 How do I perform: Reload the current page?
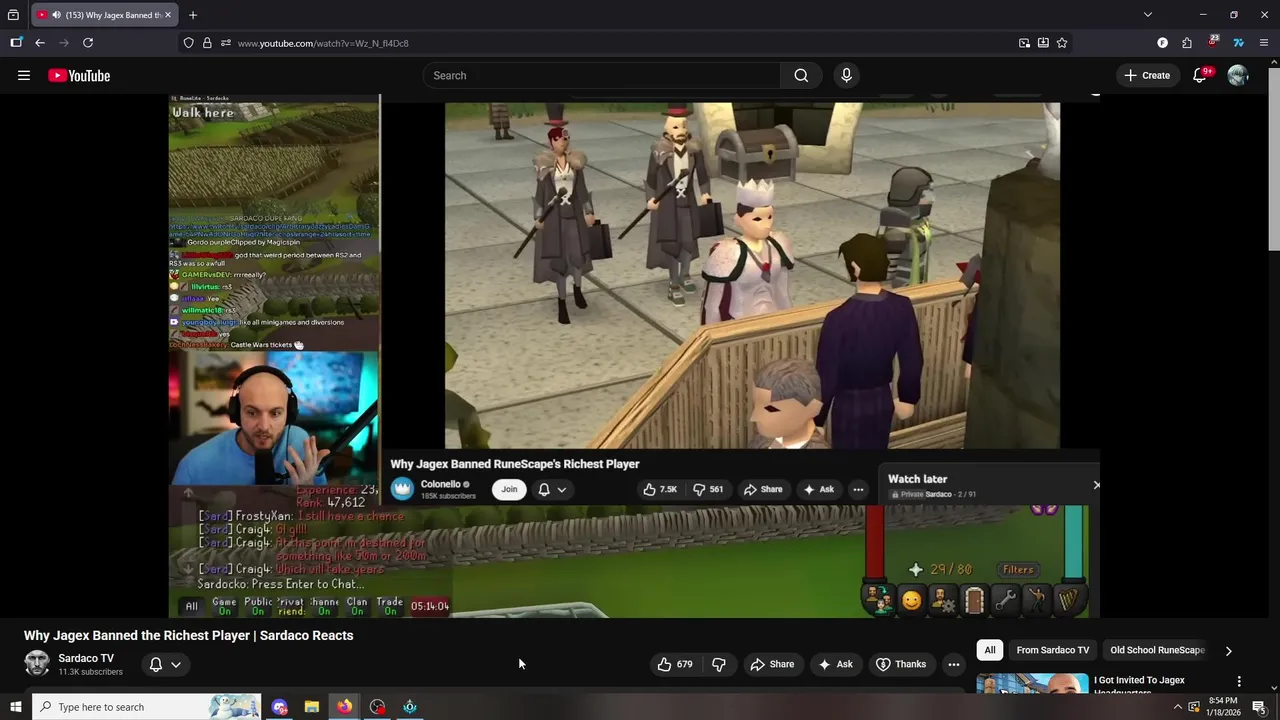point(88,43)
